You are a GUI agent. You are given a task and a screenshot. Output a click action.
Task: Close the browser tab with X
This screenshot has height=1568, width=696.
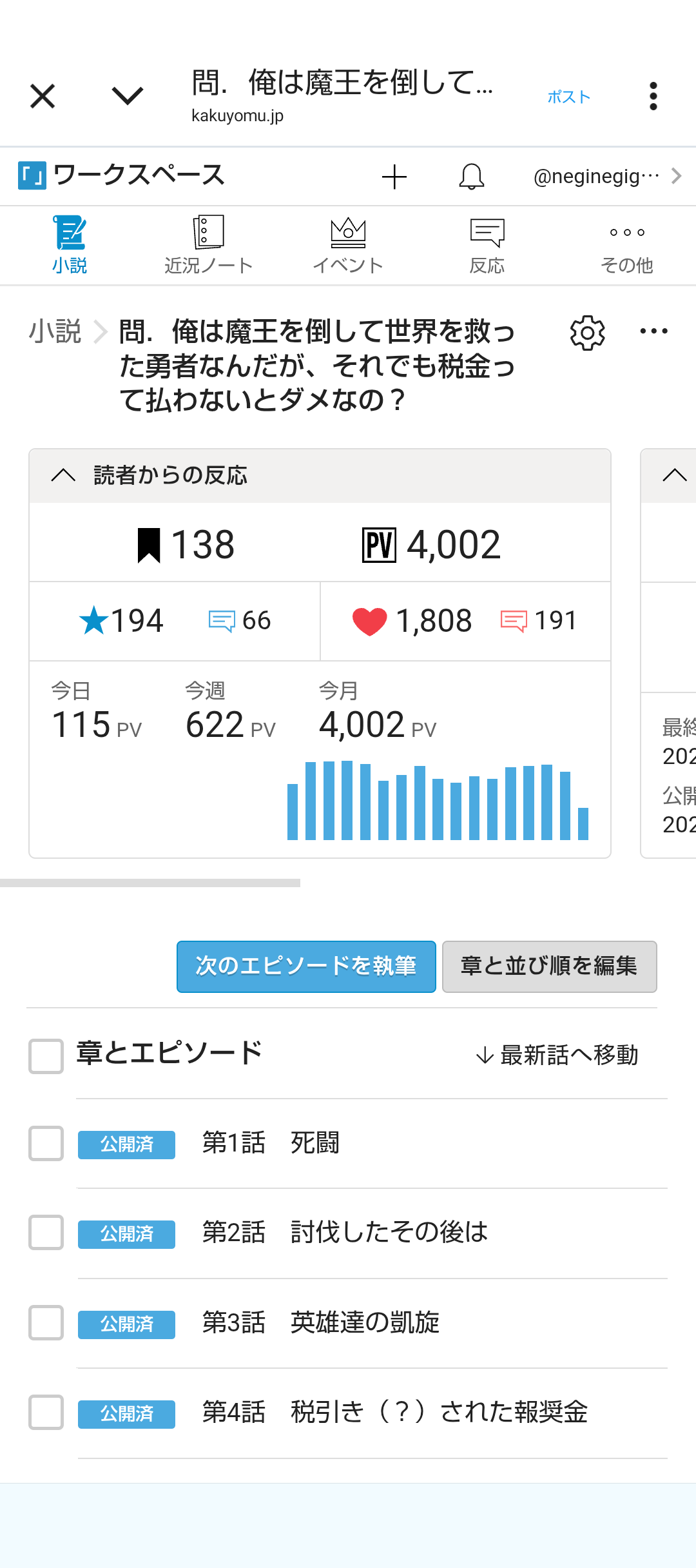(x=43, y=97)
